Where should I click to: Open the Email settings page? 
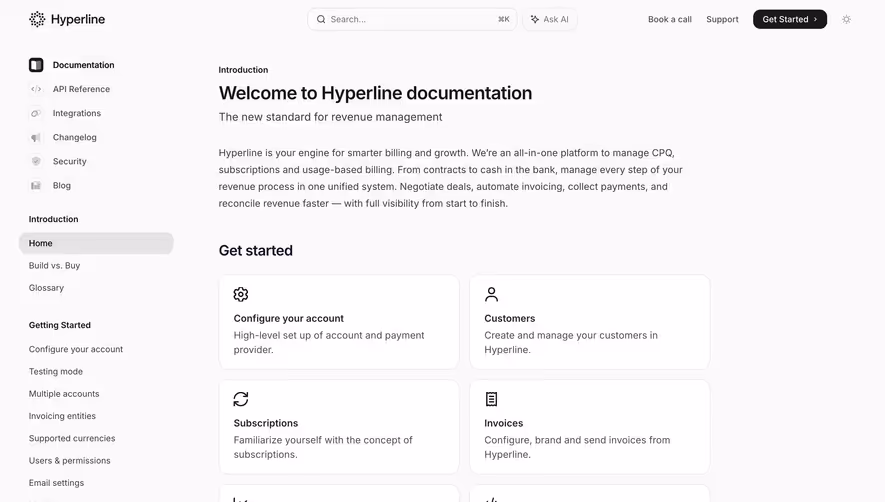coord(56,483)
